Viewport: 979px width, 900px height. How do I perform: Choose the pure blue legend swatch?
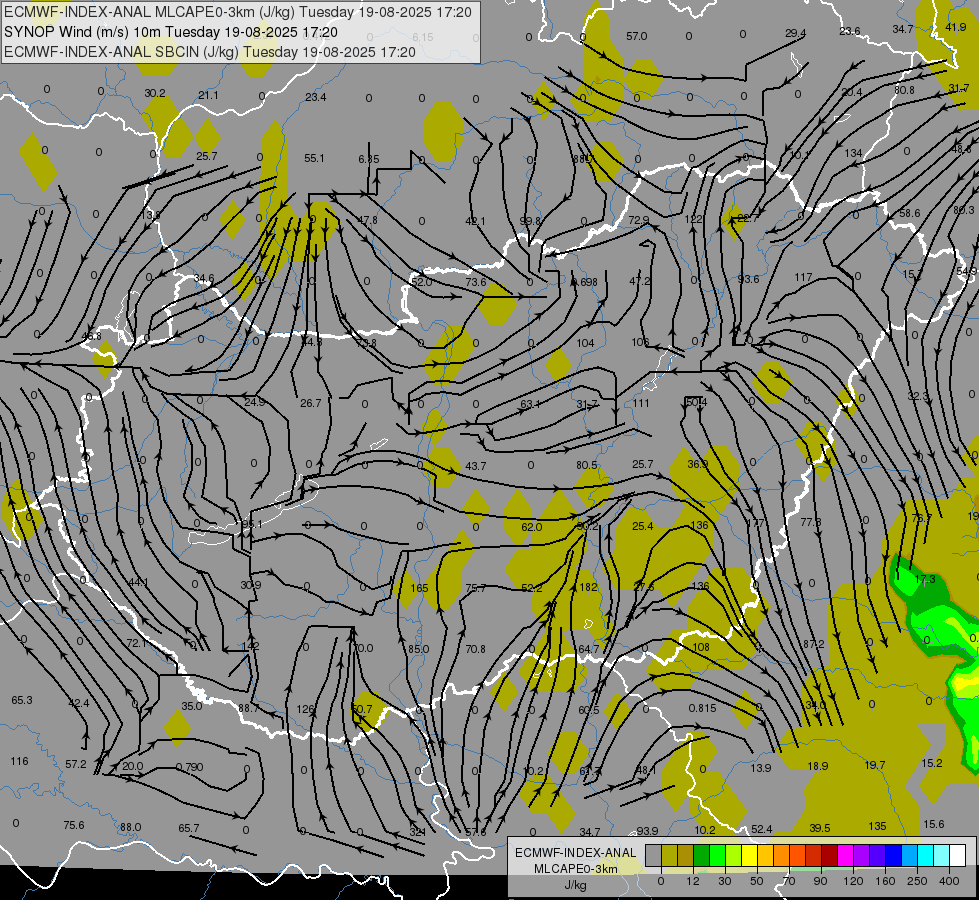click(x=893, y=856)
